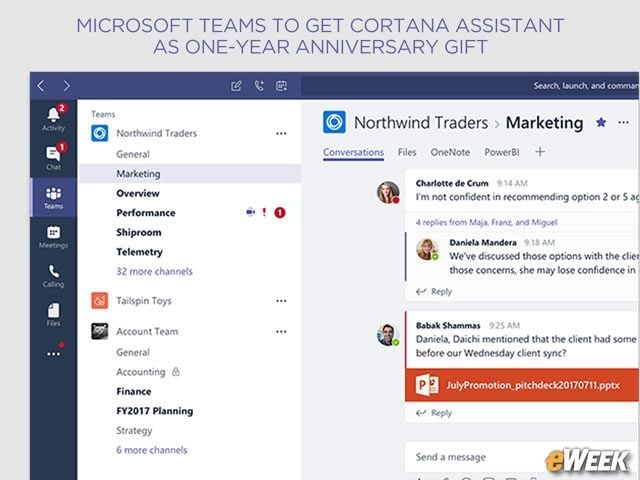Click Account Team name
The width and height of the screenshot is (640, 480).
click(x=147, y=331)
